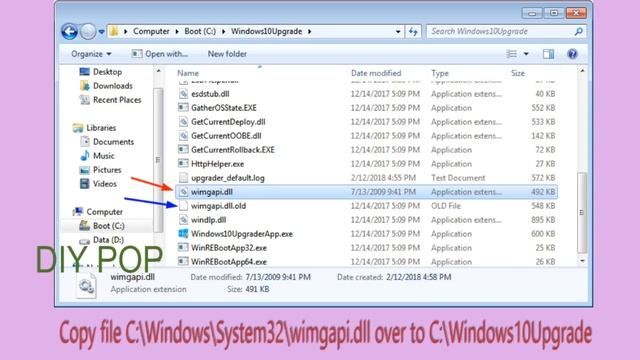
Task: Select the windlp.dll file icon
Action: click(184, 220)
